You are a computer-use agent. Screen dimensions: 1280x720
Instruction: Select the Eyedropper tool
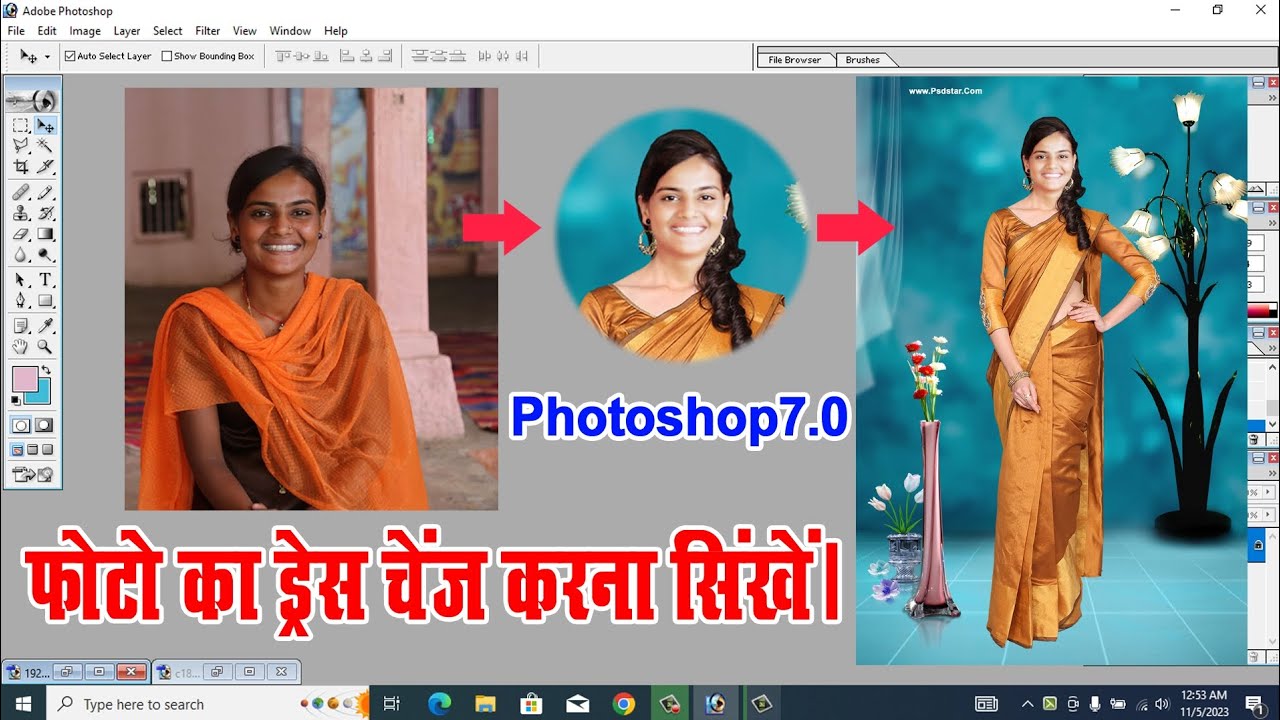(x=45, y=326)
